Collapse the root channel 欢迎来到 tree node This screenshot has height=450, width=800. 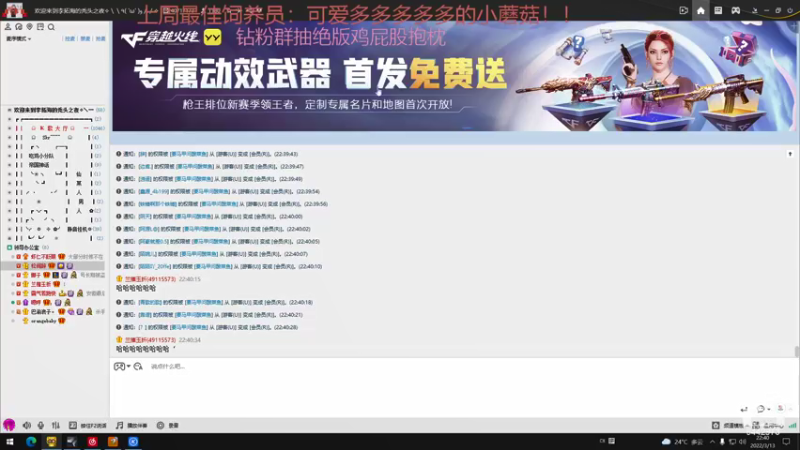[x=9, y=110]
